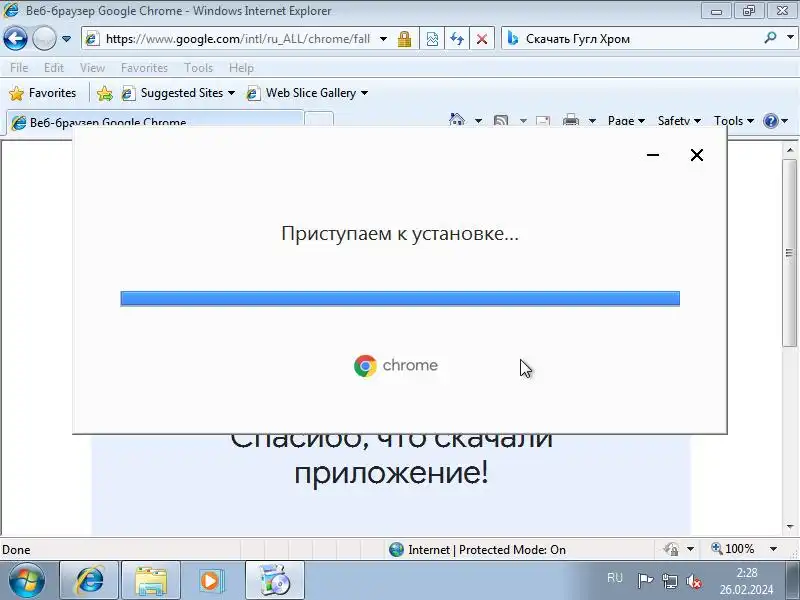Open the Windows Start menu
This screenshot has width=800, height=600.
pos(27,581)
